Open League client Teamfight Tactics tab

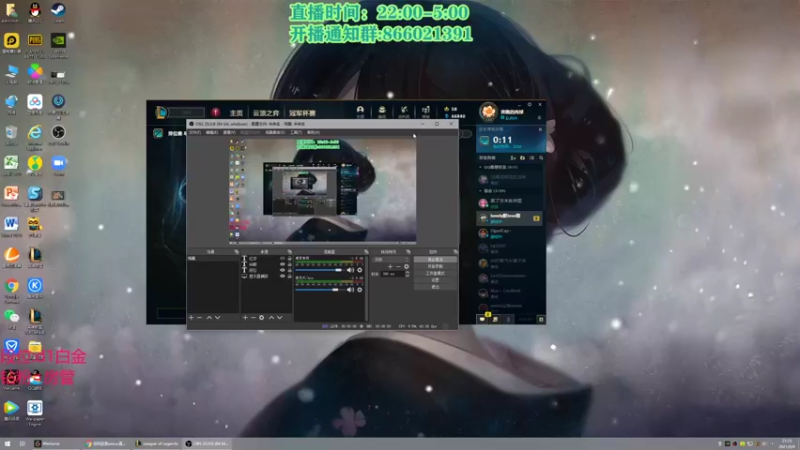(266, 113)
